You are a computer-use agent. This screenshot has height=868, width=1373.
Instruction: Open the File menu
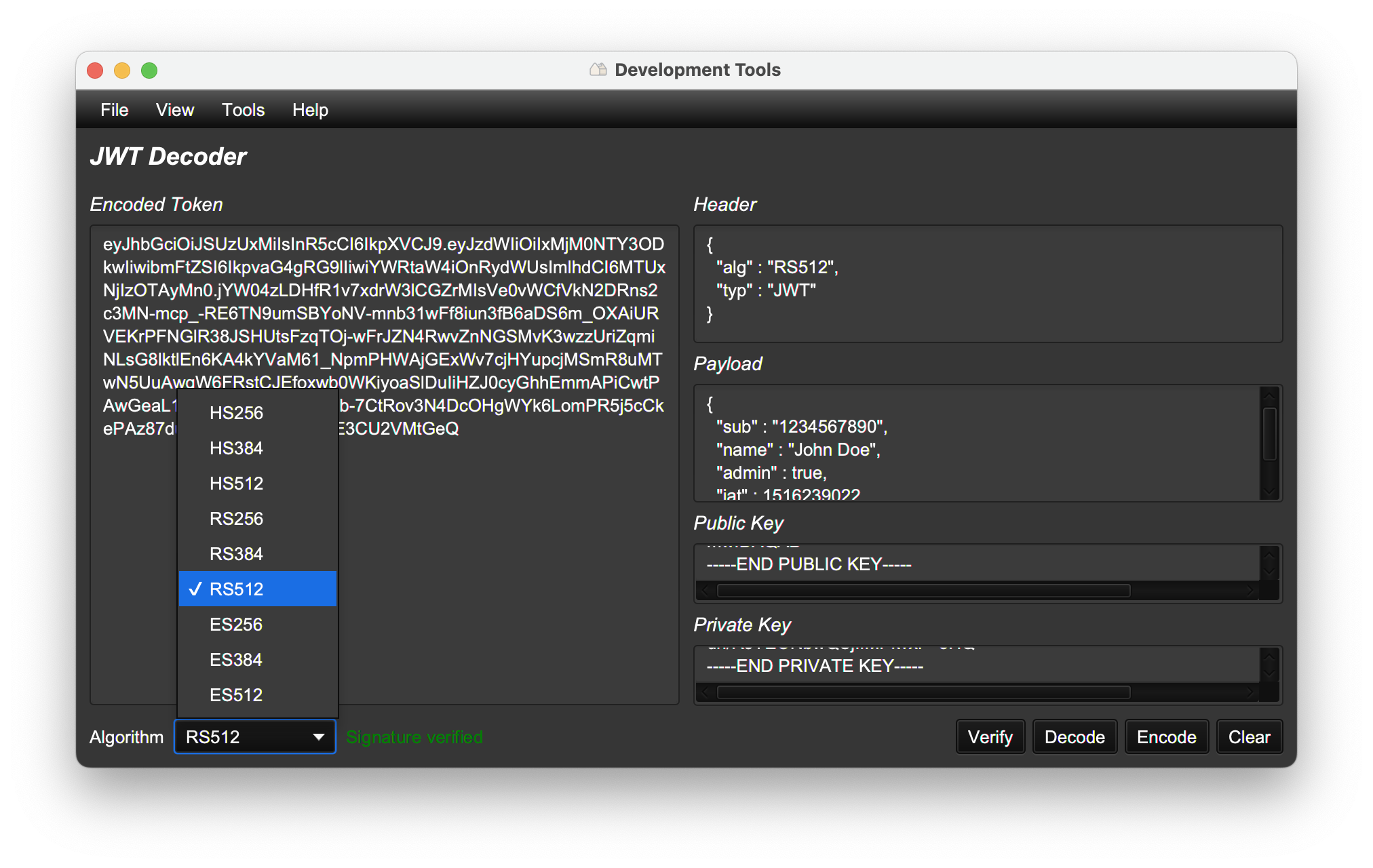pyautogui.click(x=114, y=110)
